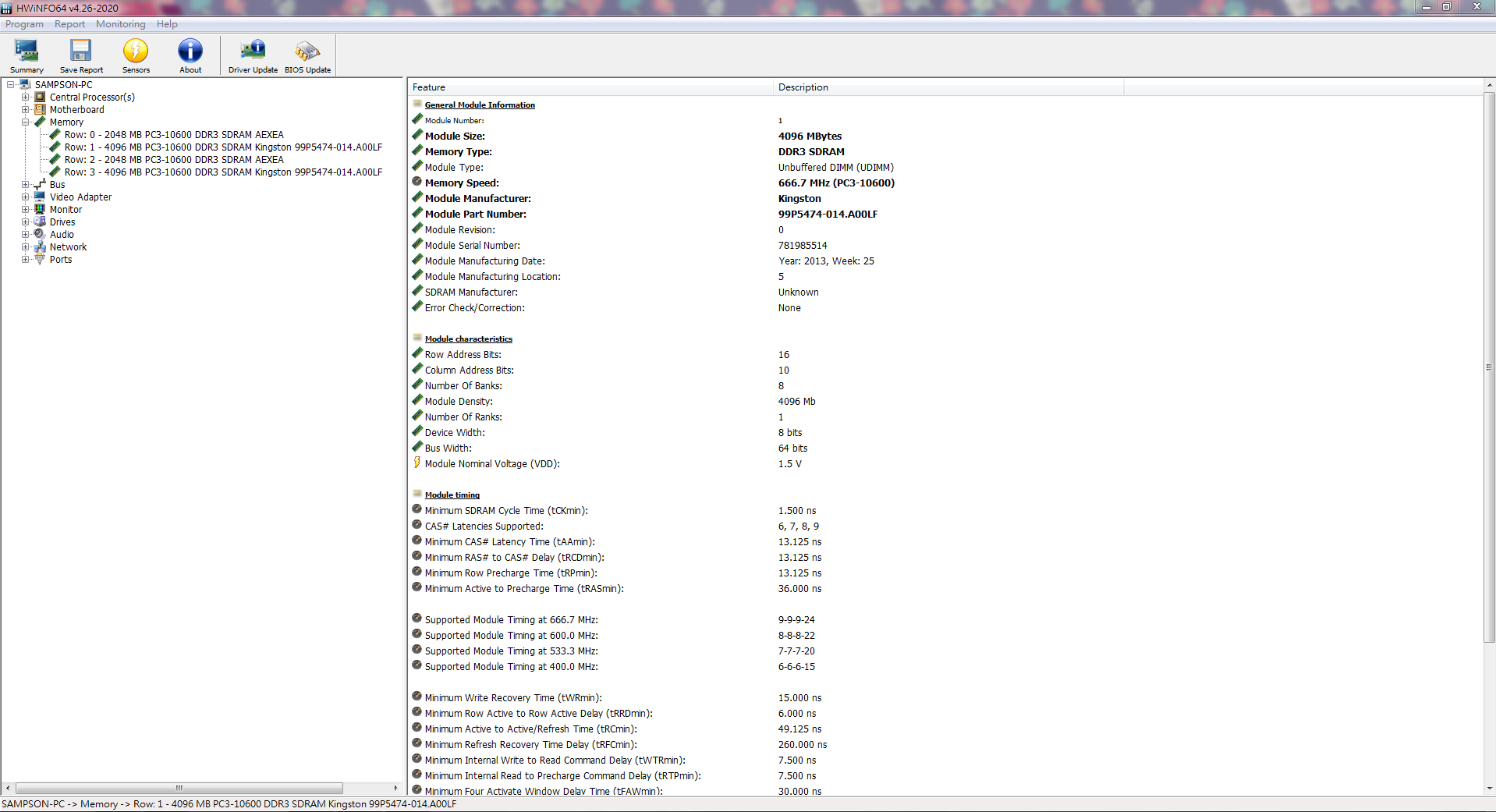Click right arrow of tree horizontal scrollbar
This screenshot has height=812, width=1496.
click(x=395, y=788)
